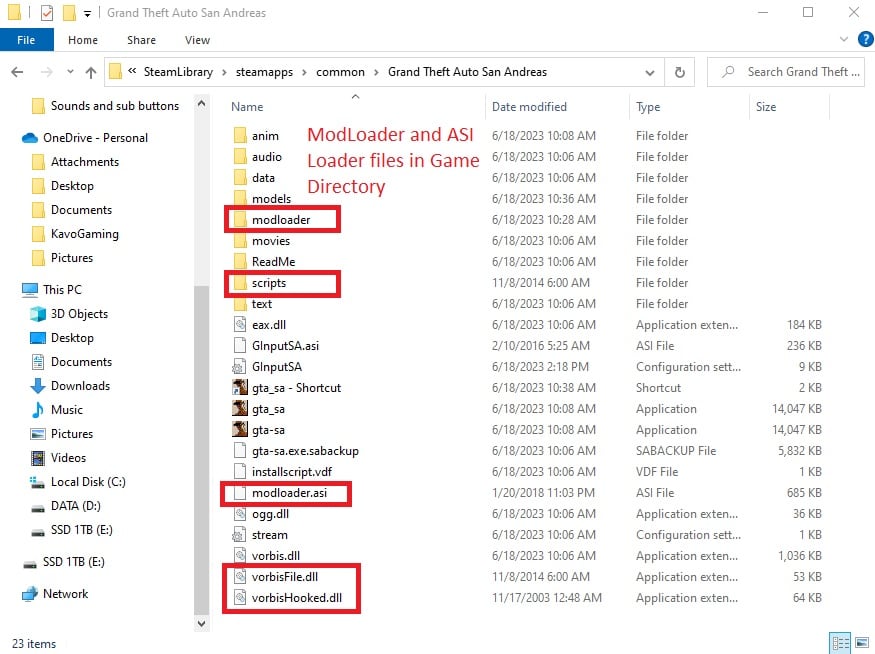Select gta-sa.exe.sabackup file name

click(305, 451)
